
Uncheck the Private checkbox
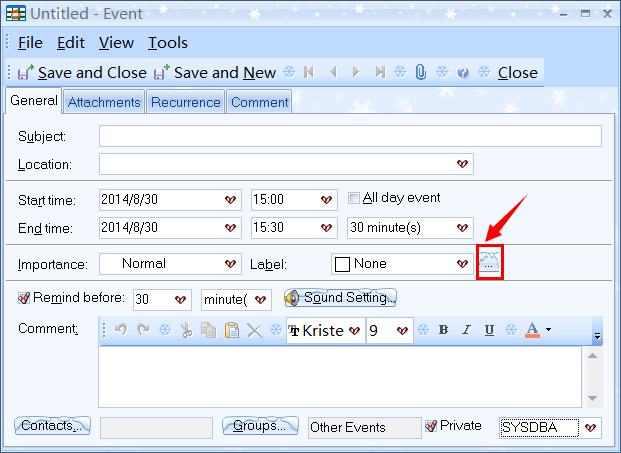point(431,426)
